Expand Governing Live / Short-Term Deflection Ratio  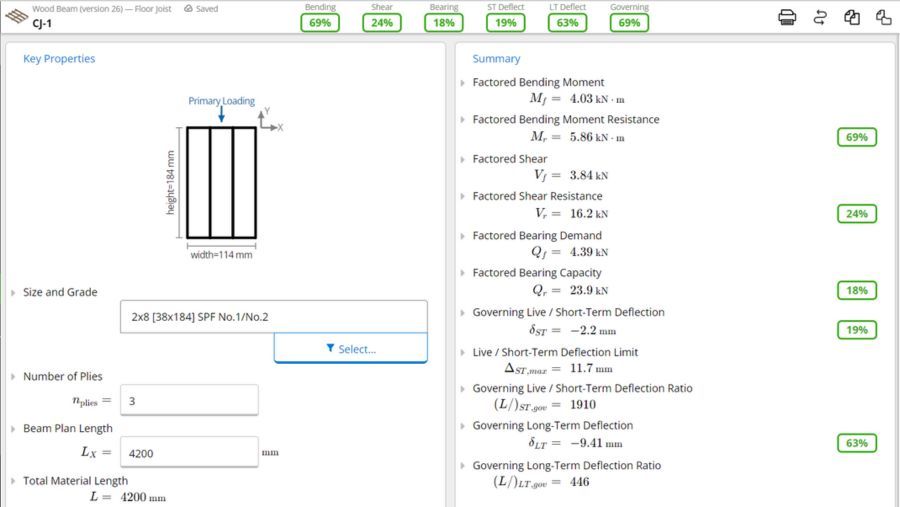click(x=463, y=389)
